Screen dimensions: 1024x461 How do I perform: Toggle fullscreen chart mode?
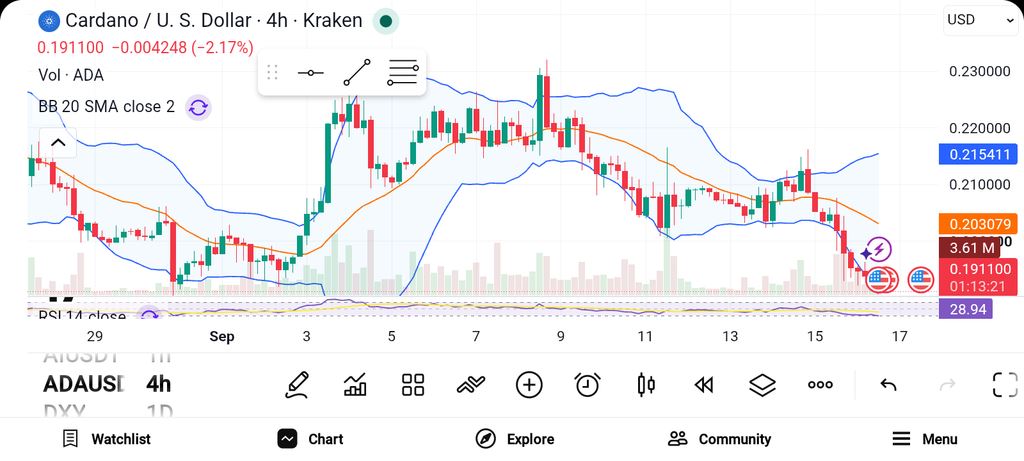point(1005,385)
